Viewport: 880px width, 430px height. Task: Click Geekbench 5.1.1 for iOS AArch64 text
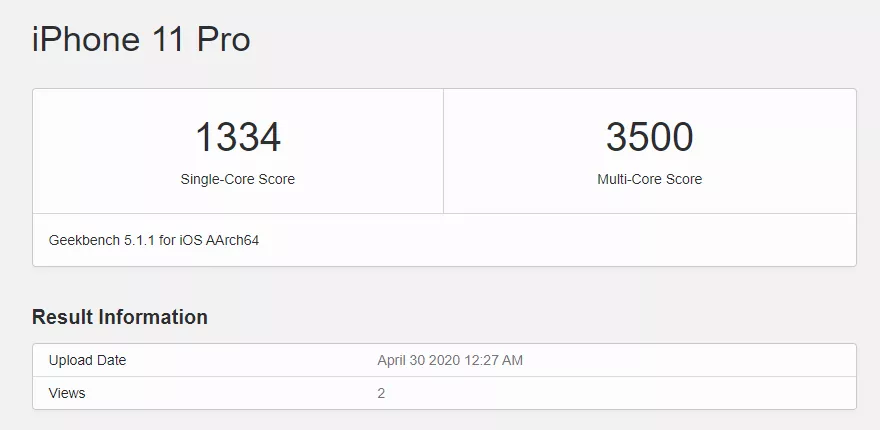154,240
